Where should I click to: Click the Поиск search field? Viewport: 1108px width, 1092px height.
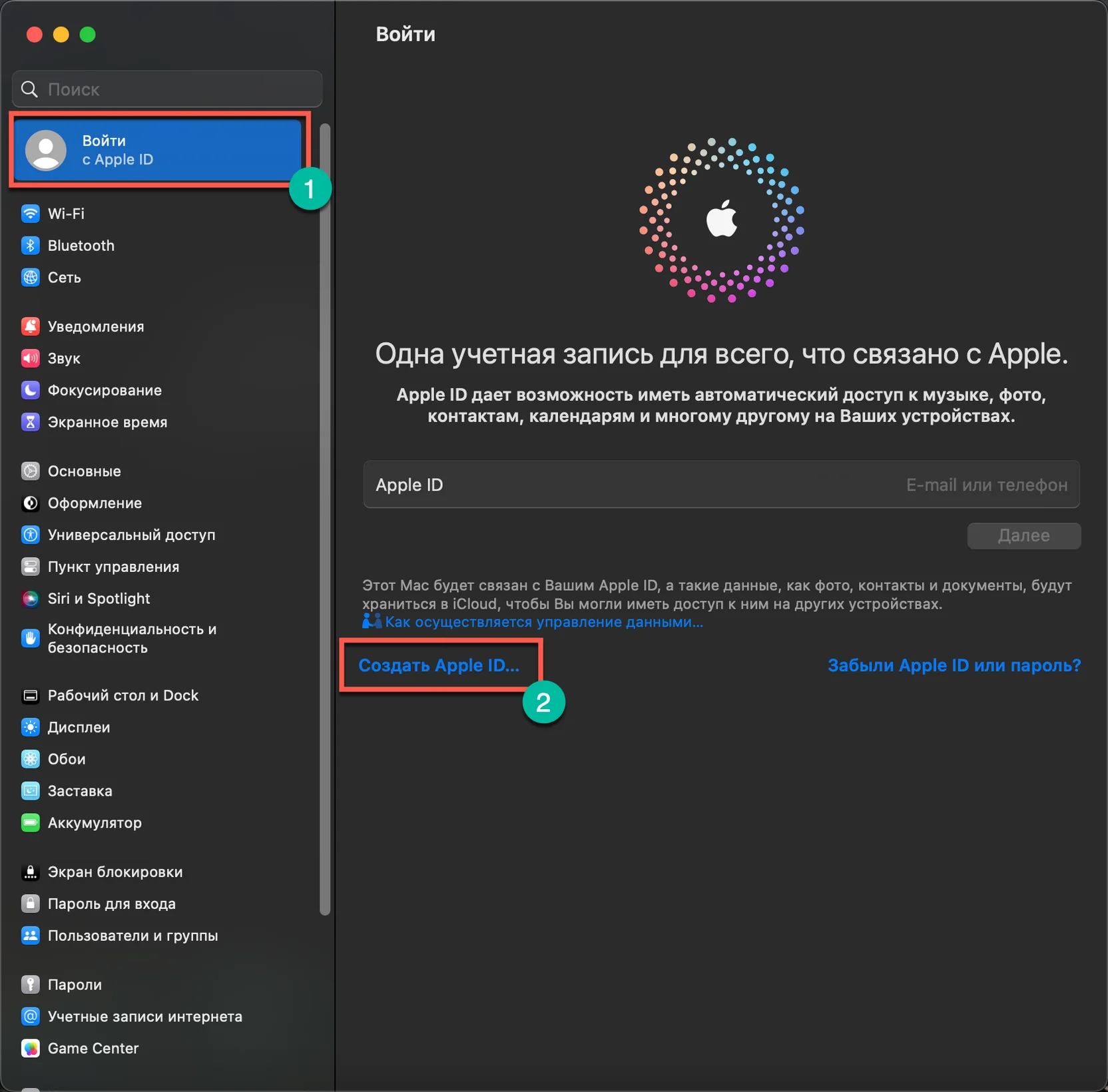[167, 89]
